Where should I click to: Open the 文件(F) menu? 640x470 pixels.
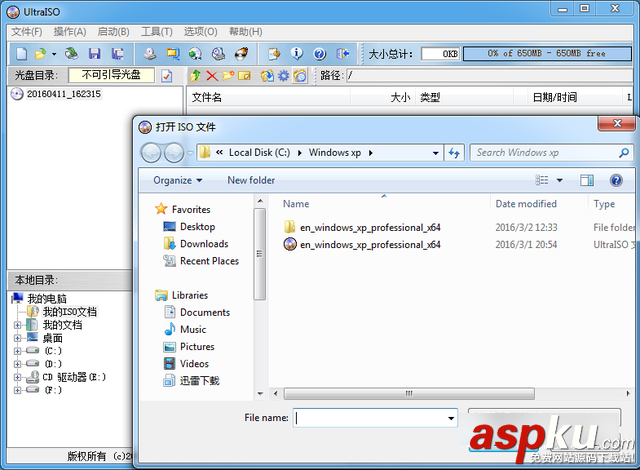tap(27, 32)
